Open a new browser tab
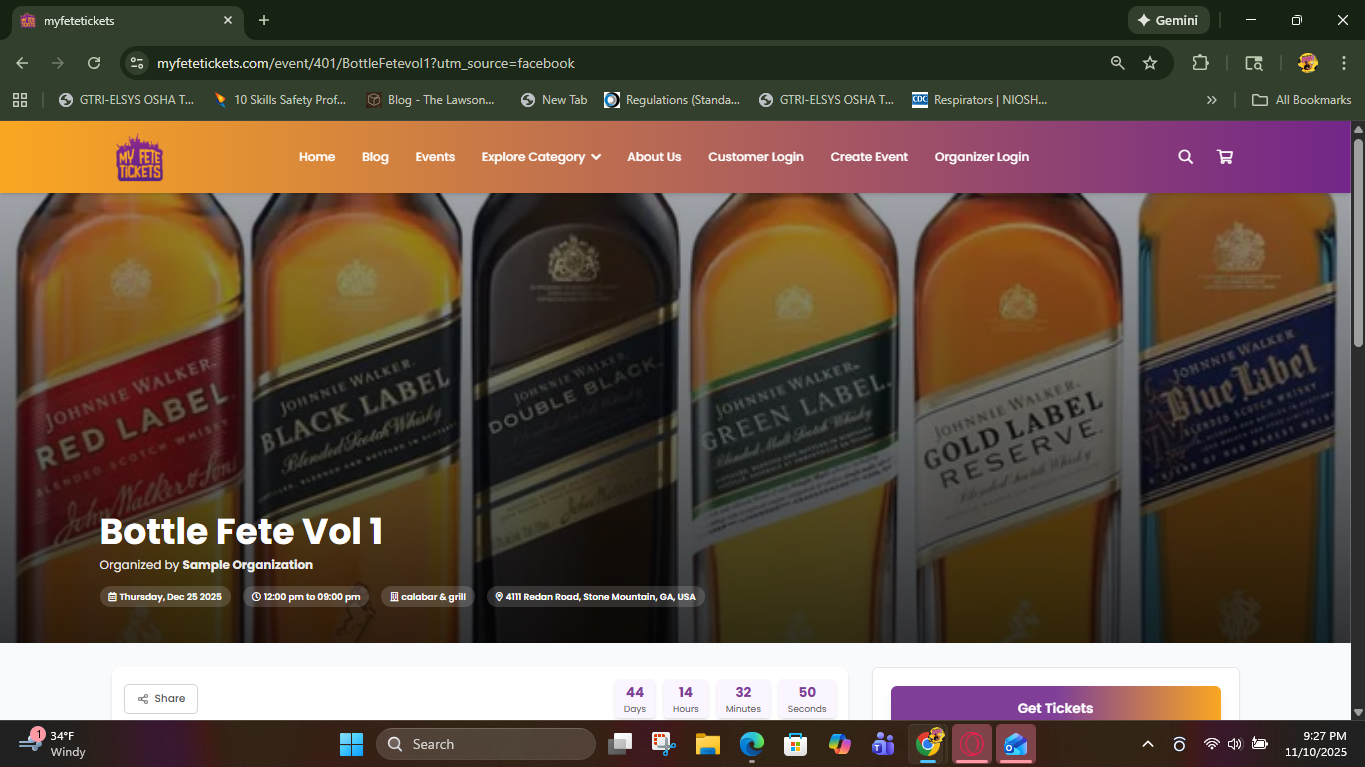 pos(264,20)
